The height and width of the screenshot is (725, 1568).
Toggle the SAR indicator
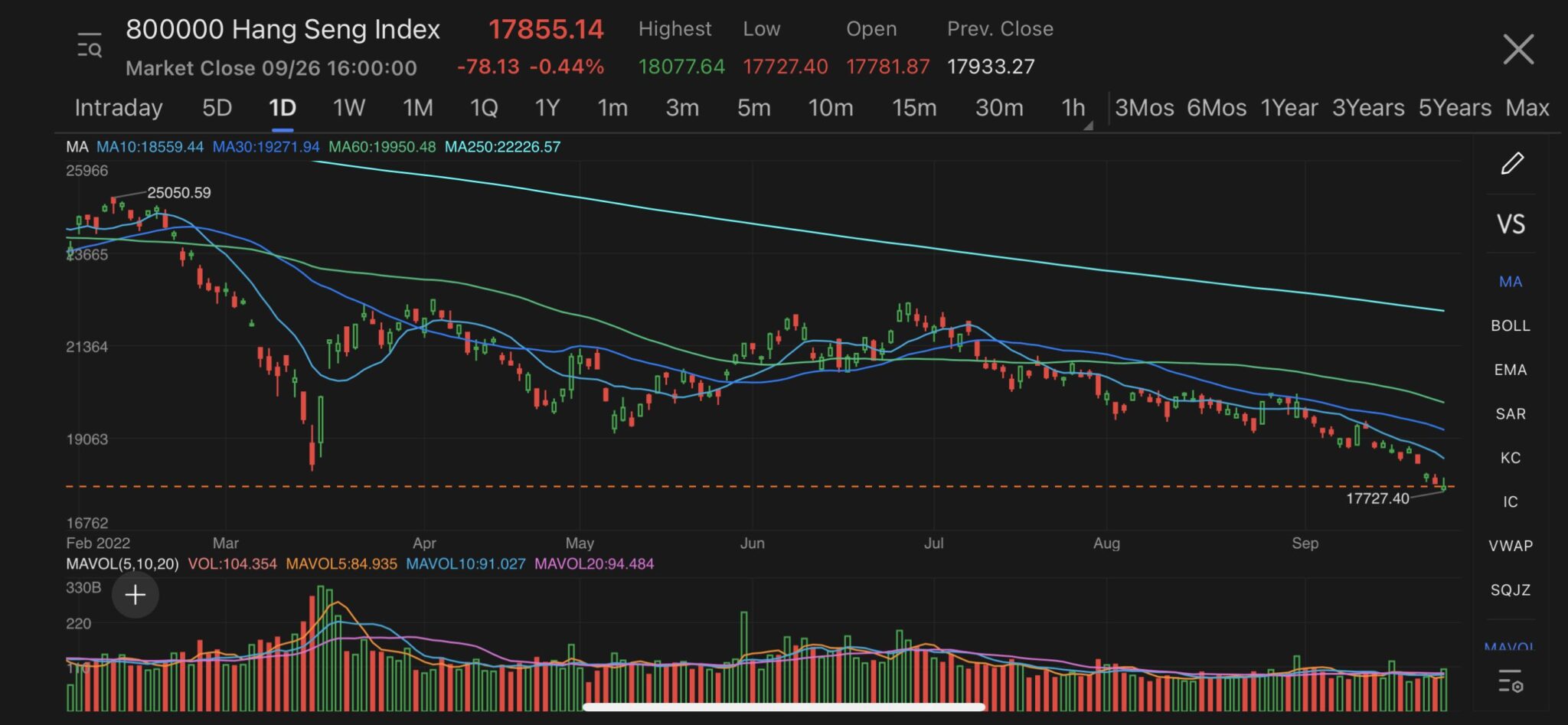coord(1511,414)
